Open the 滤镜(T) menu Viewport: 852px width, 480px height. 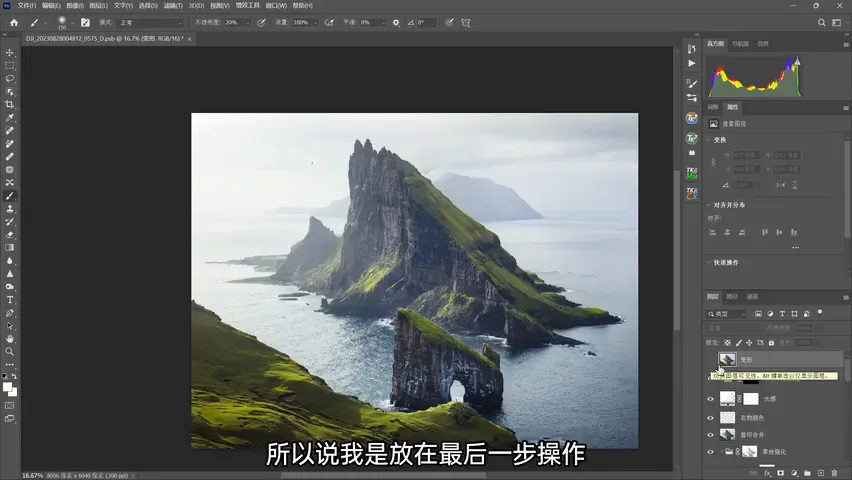coord(173,5)
